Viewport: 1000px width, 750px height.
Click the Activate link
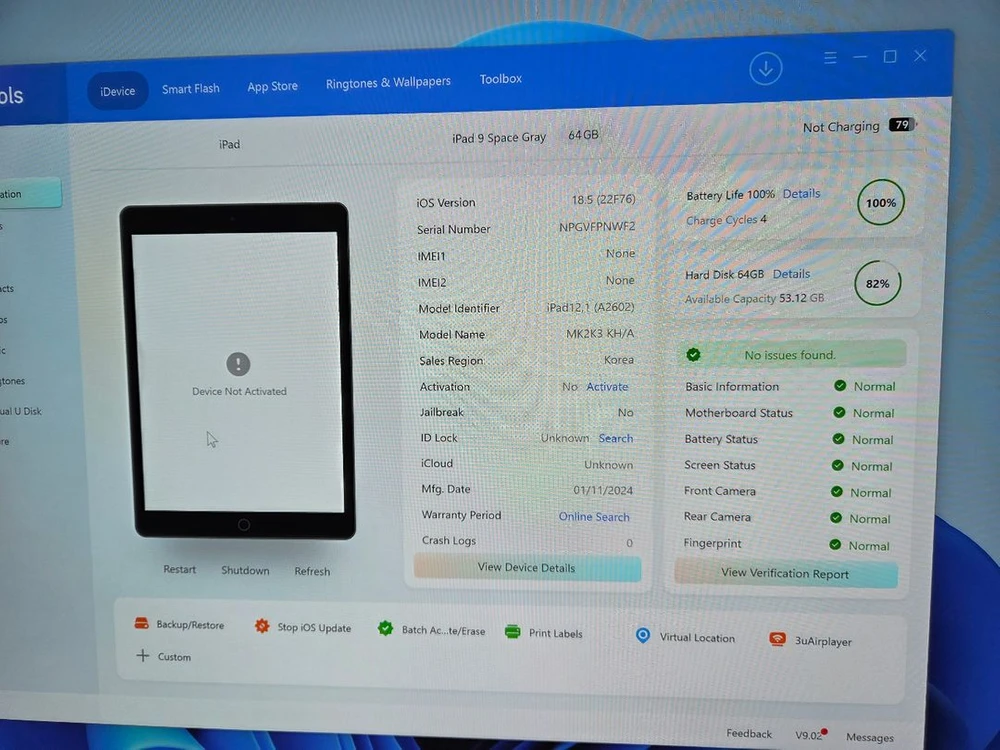click(607, 386)
